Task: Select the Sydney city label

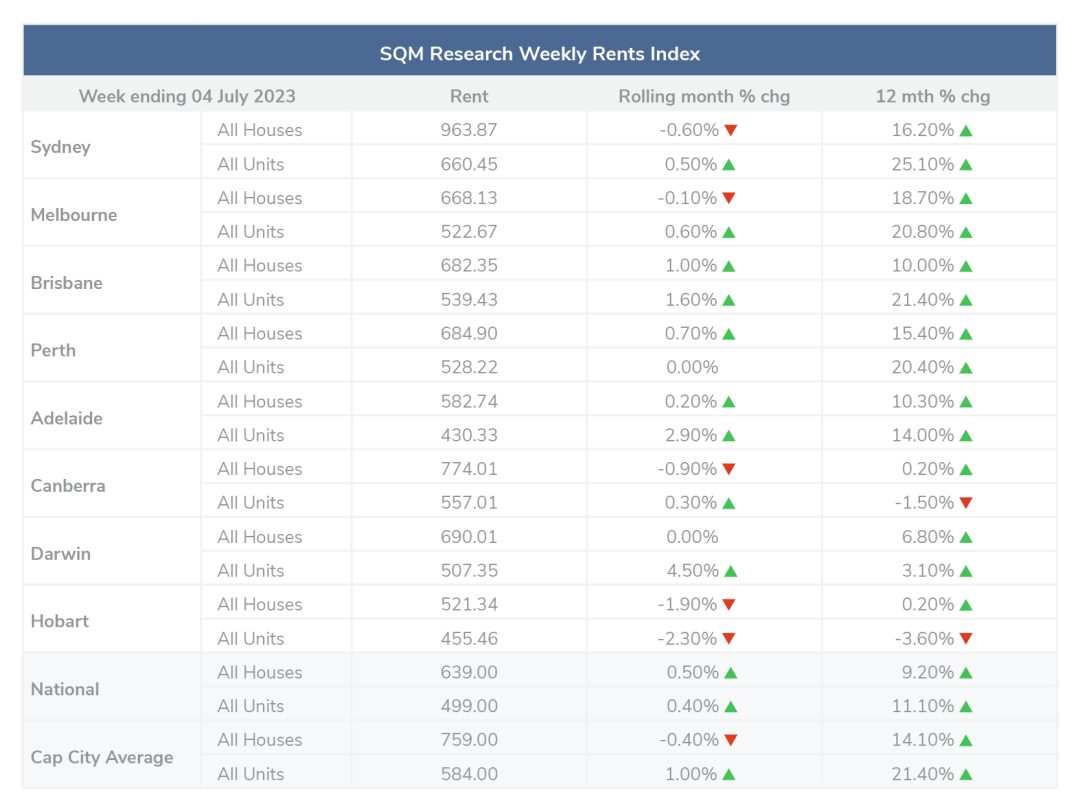Action: pos(61,147)
